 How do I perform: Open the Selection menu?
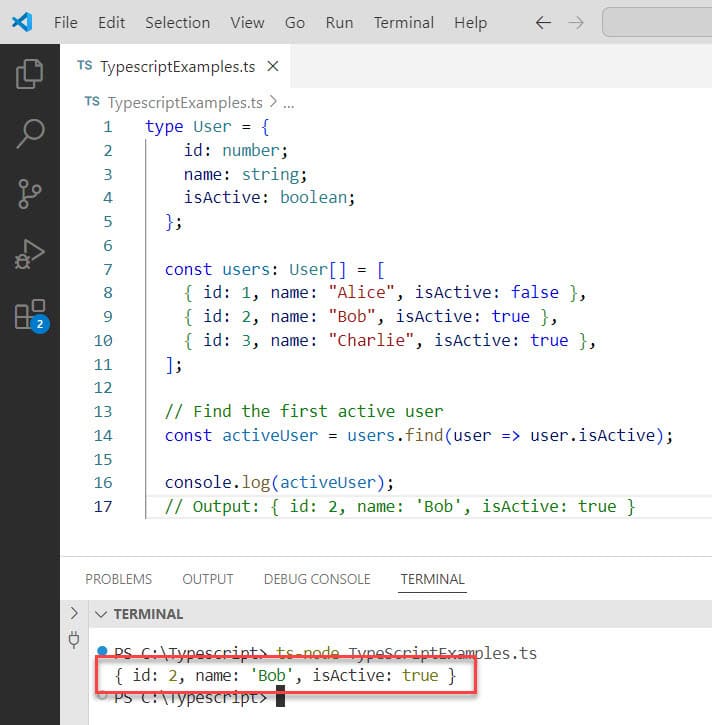[178, 23]
